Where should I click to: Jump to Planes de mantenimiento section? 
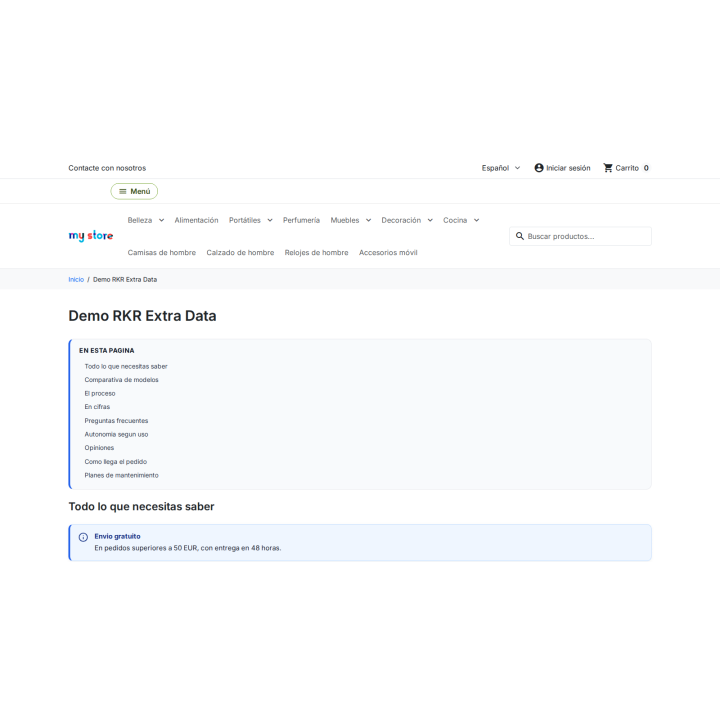[121, 475]
